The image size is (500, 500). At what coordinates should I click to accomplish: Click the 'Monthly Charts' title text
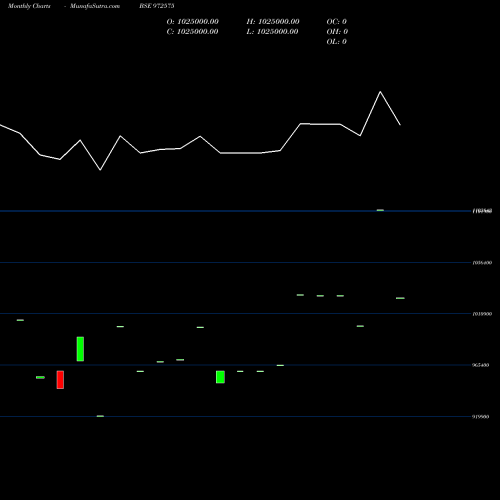click(29, 6)
